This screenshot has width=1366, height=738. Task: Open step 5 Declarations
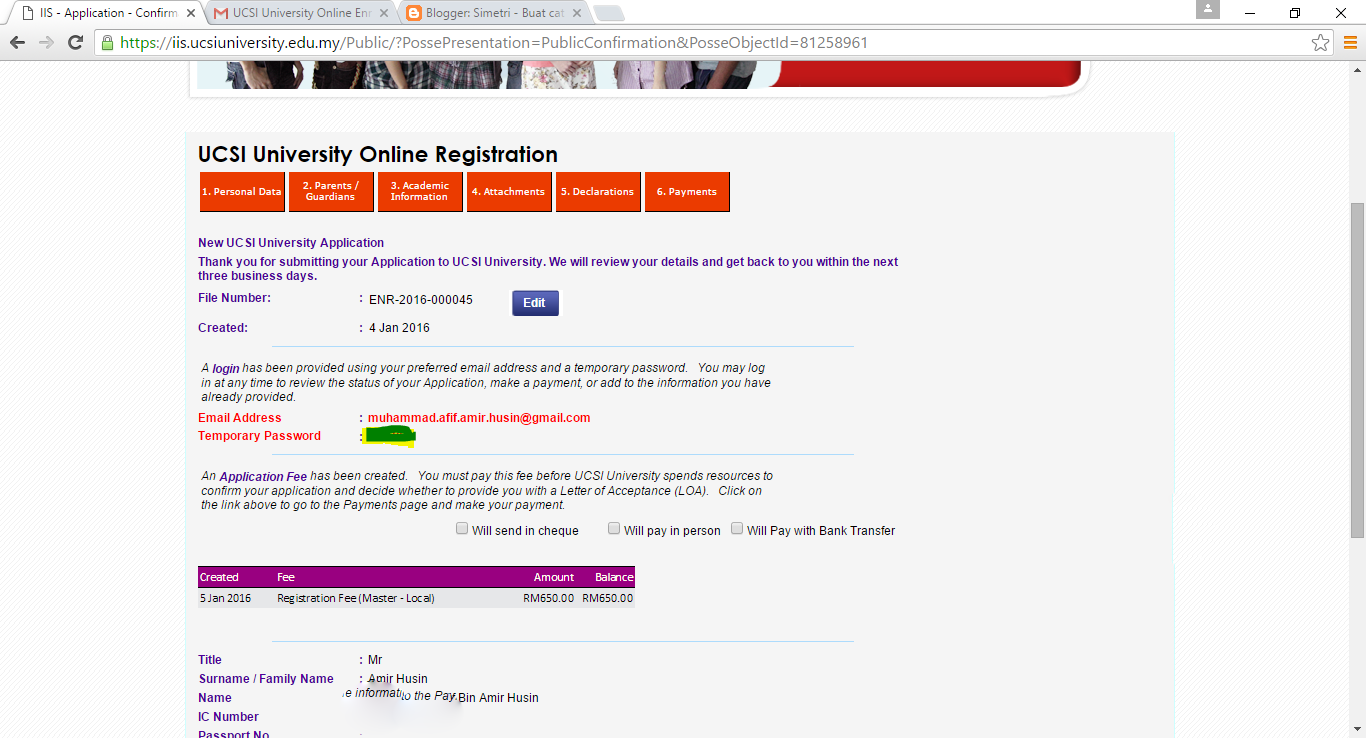coord(598,192)
